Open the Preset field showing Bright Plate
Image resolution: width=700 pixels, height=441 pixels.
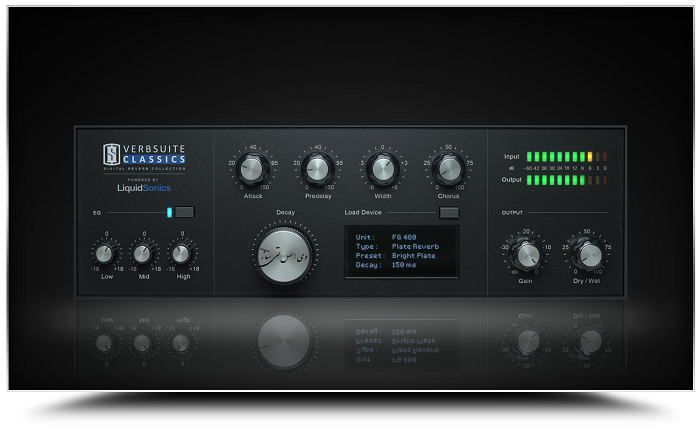click(x=400, y=254)
